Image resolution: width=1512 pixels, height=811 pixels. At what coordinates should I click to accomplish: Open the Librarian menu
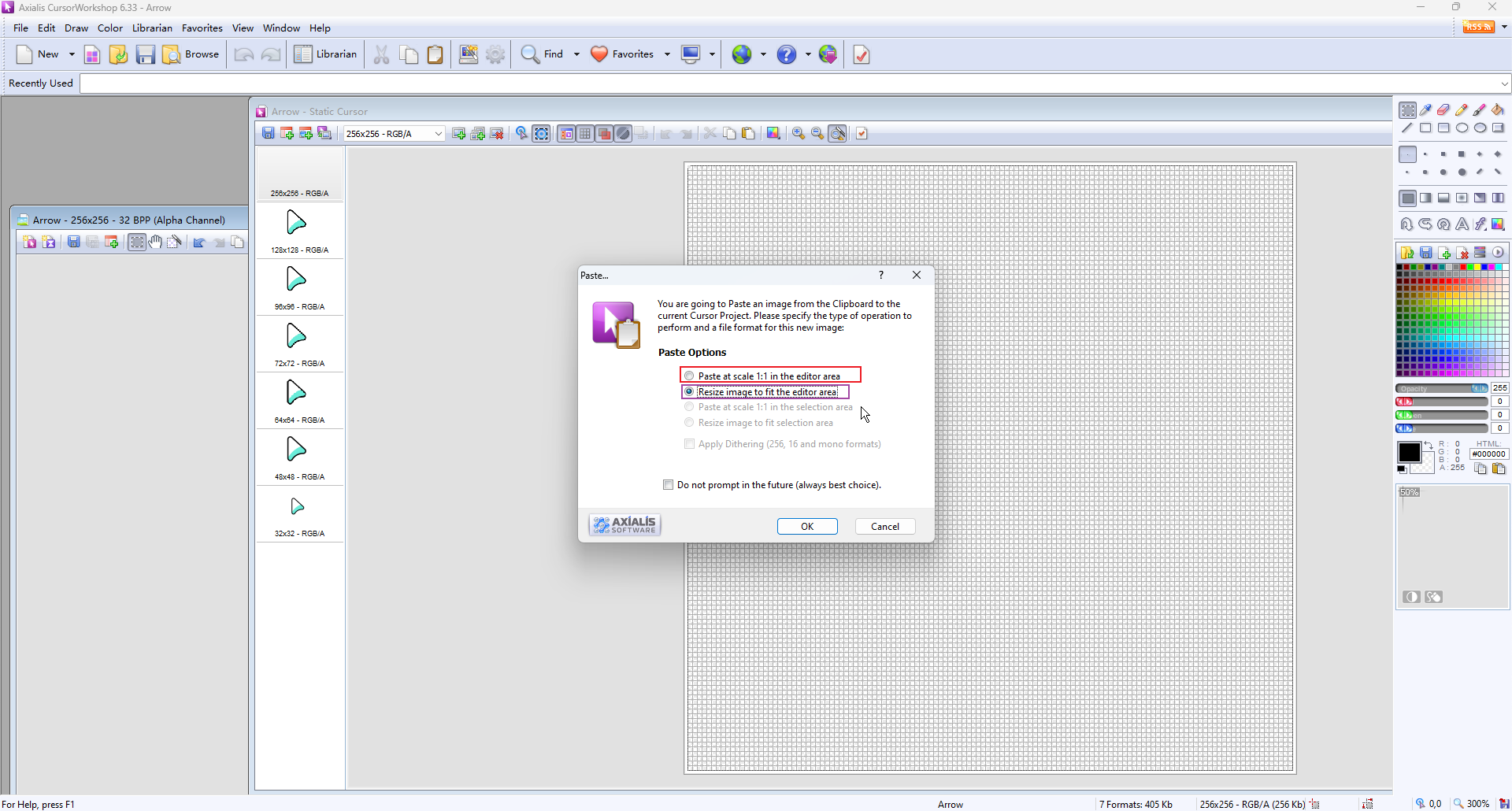coord(152,28)
